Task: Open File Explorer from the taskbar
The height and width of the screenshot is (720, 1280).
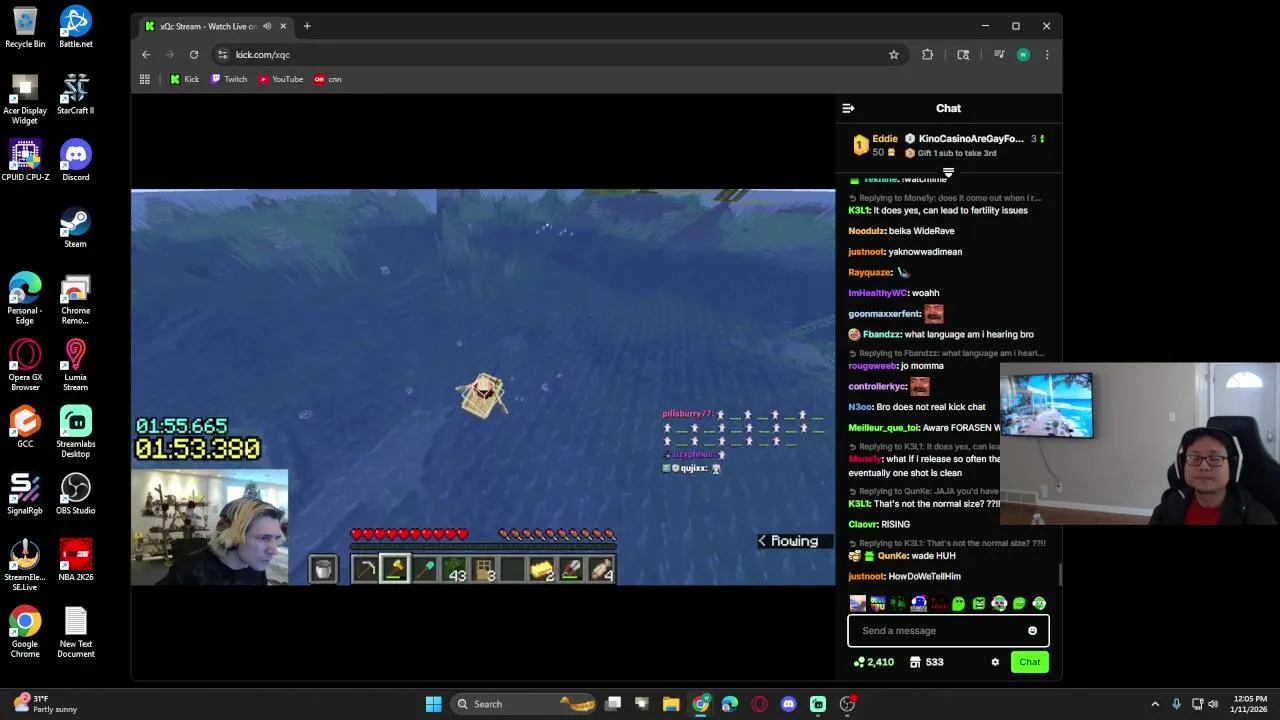Action: (x=671, y=704)
